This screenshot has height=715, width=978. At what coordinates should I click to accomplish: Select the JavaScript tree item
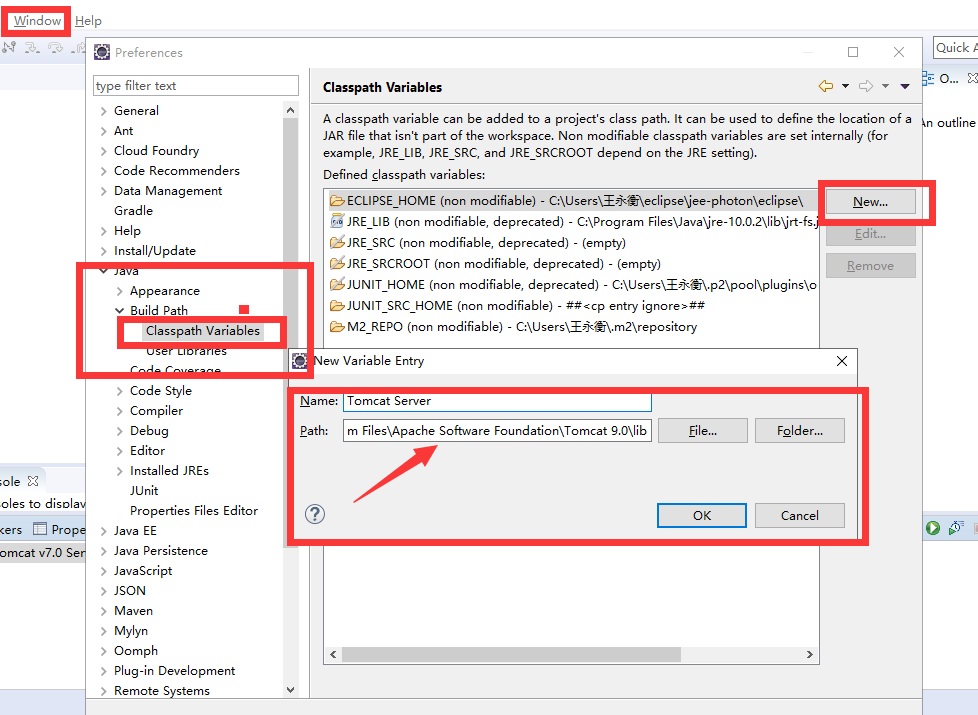pyautogui.click(x=143, y=570)
